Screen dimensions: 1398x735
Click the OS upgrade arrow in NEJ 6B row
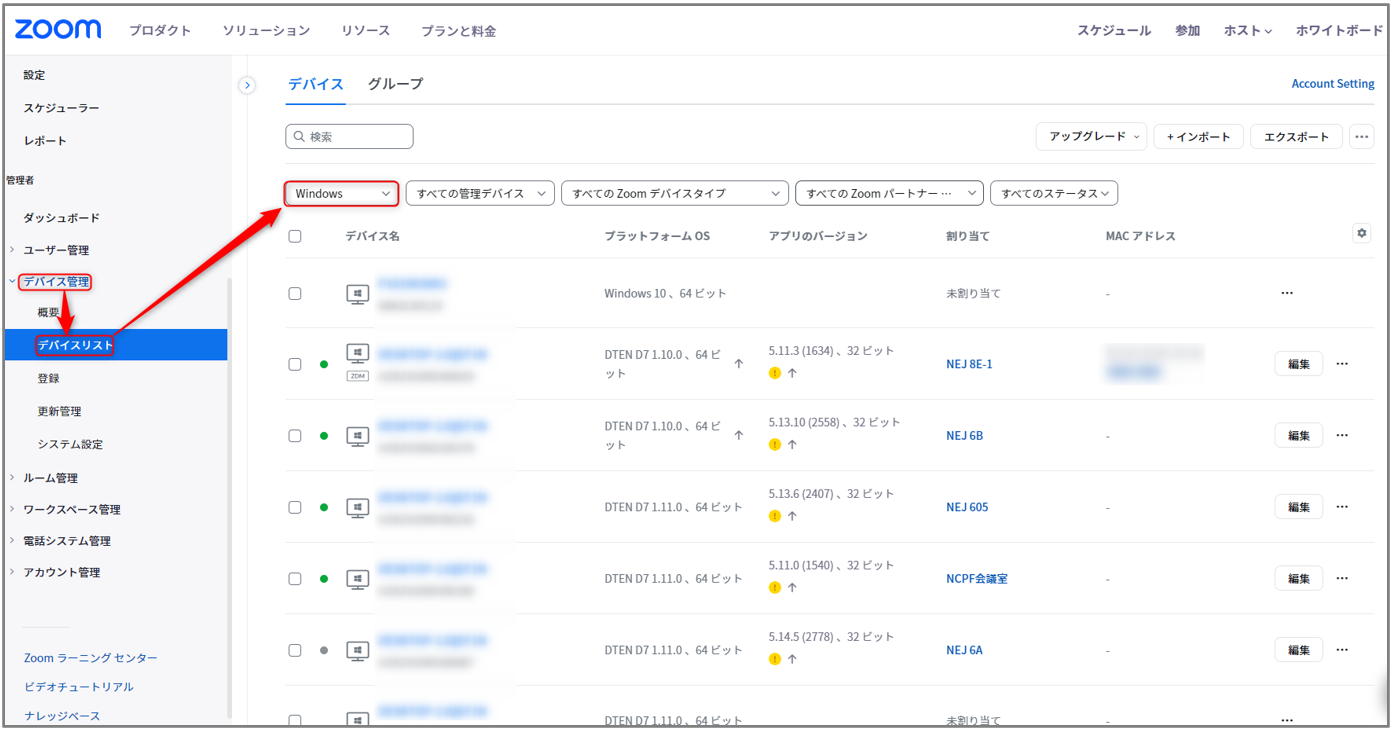pos(739,435)
